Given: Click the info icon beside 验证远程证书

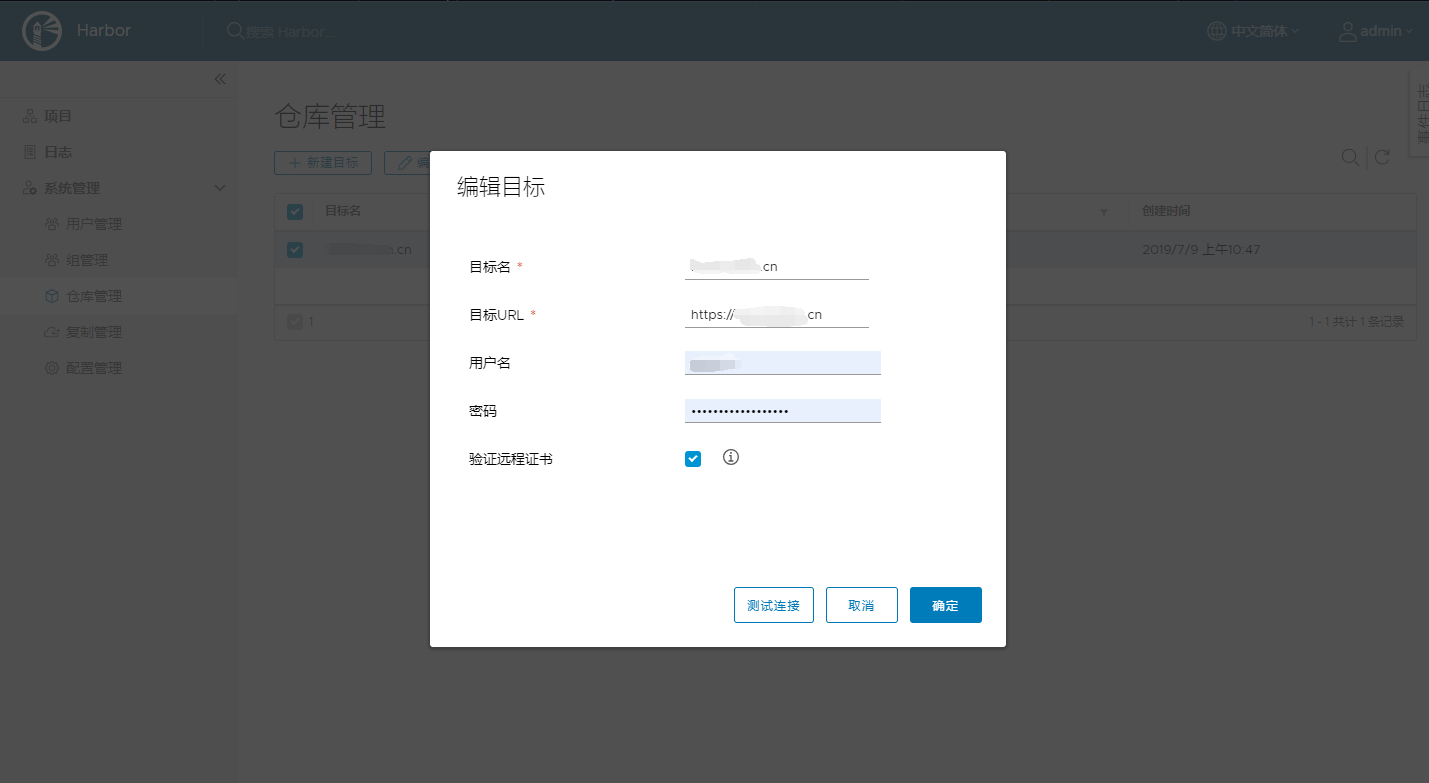Looking at the screenshot, I should [731, 457].
